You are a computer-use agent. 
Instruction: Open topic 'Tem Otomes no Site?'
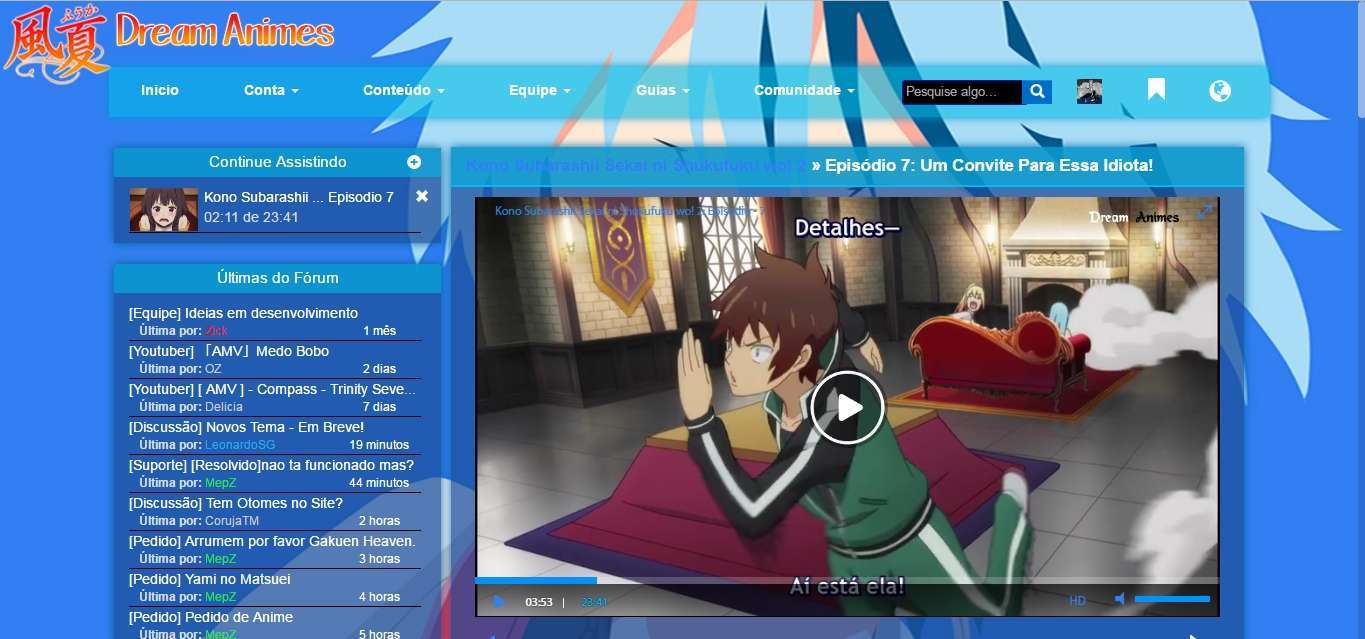pyautogui.click(x=236, y=503)
